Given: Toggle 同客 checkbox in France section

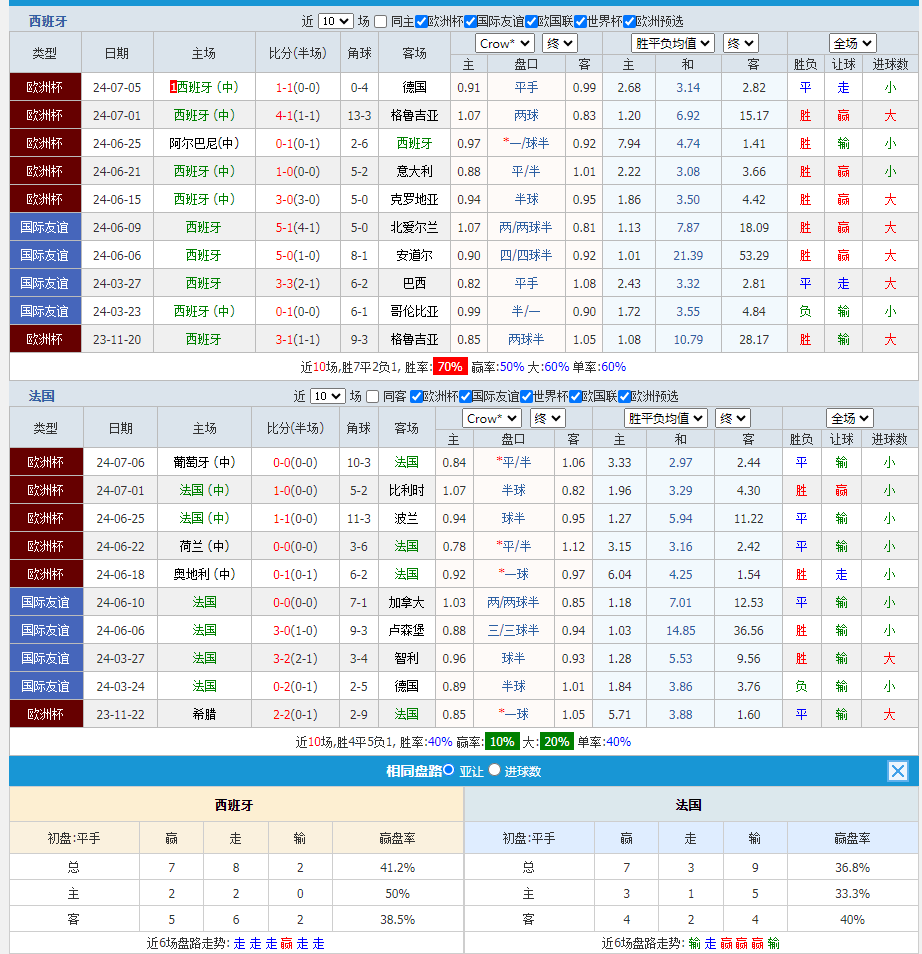Looking at the screenshot, I should point(373,396).
